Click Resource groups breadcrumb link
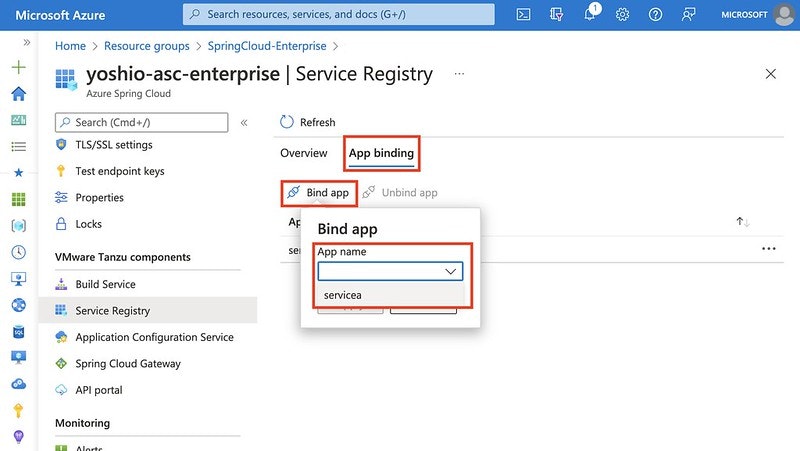 point(146,46)
